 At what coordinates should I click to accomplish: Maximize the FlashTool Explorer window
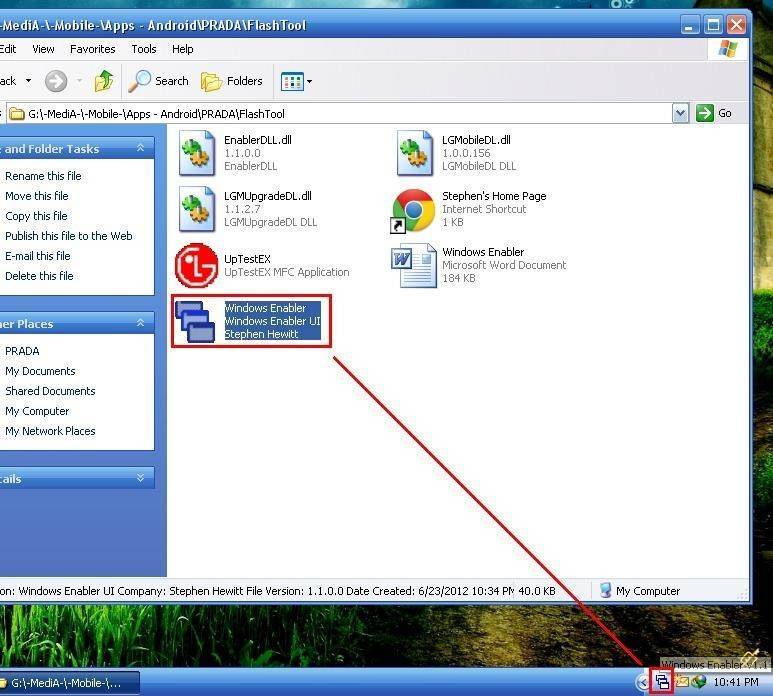point(713,25)
